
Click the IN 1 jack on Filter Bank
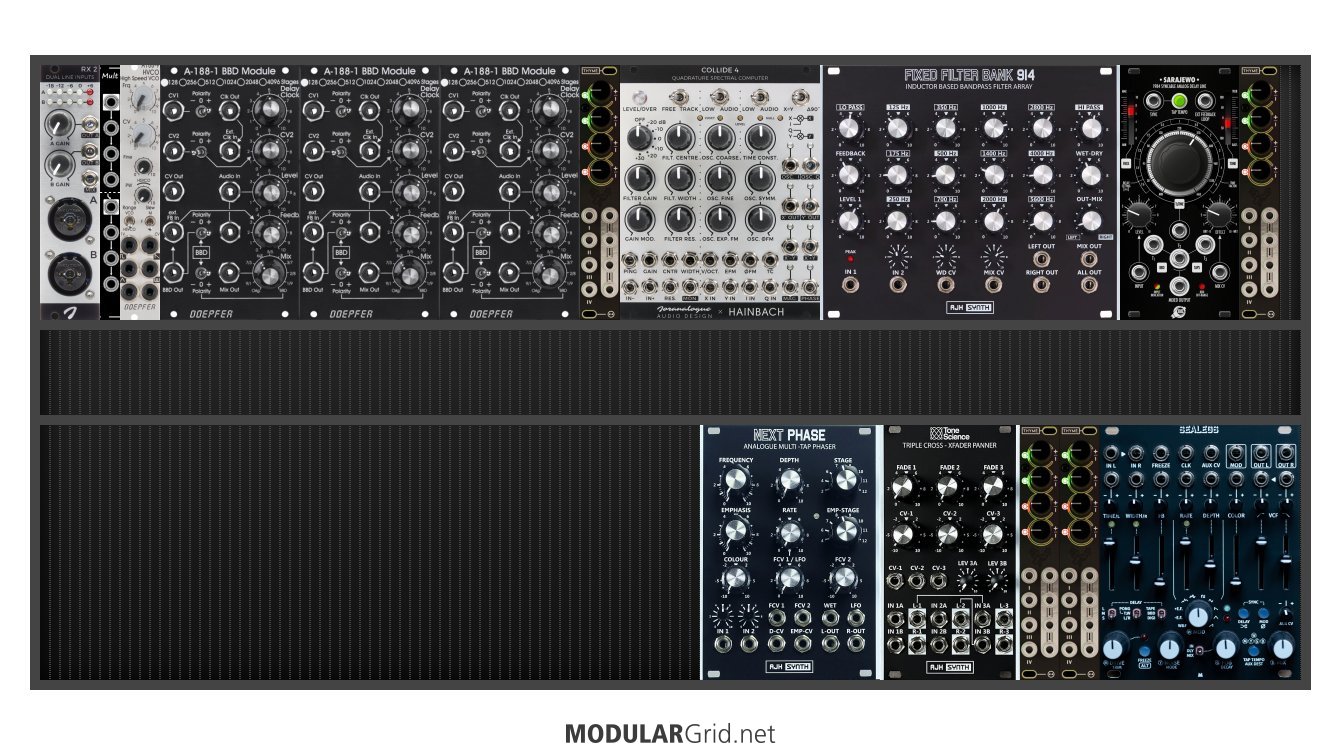click(850, 285)
